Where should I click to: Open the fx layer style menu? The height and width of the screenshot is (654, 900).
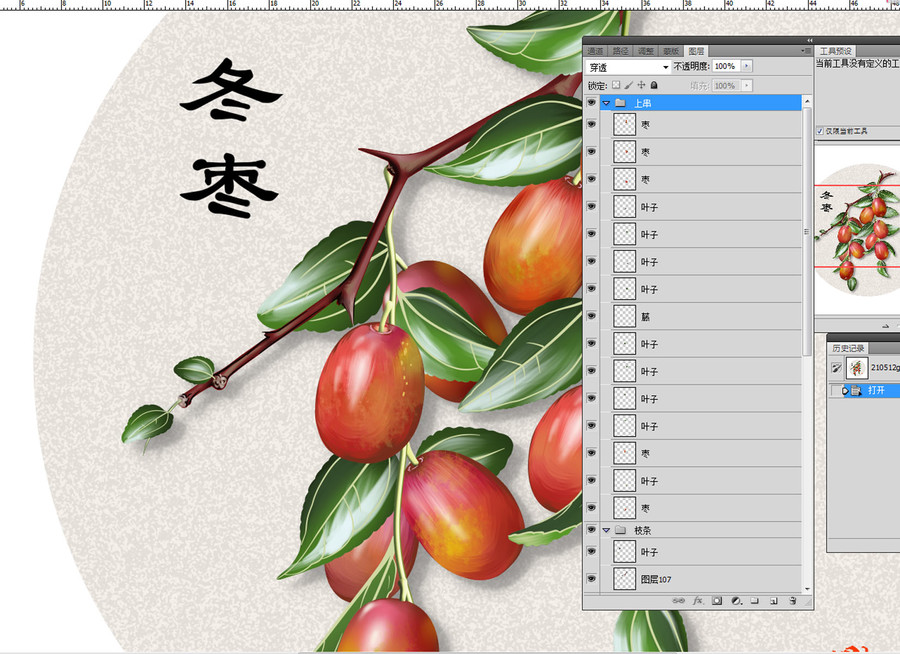698,601
